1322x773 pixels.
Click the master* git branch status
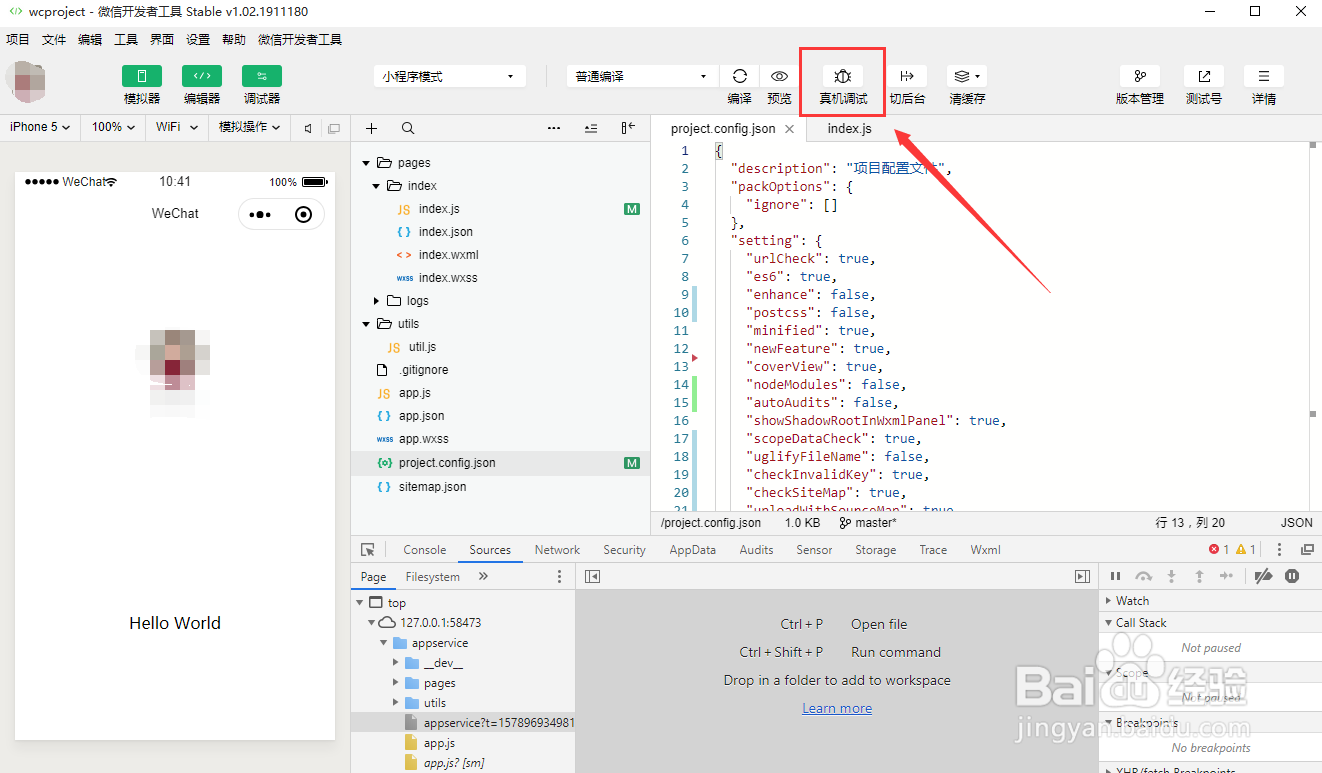point(869,523)
